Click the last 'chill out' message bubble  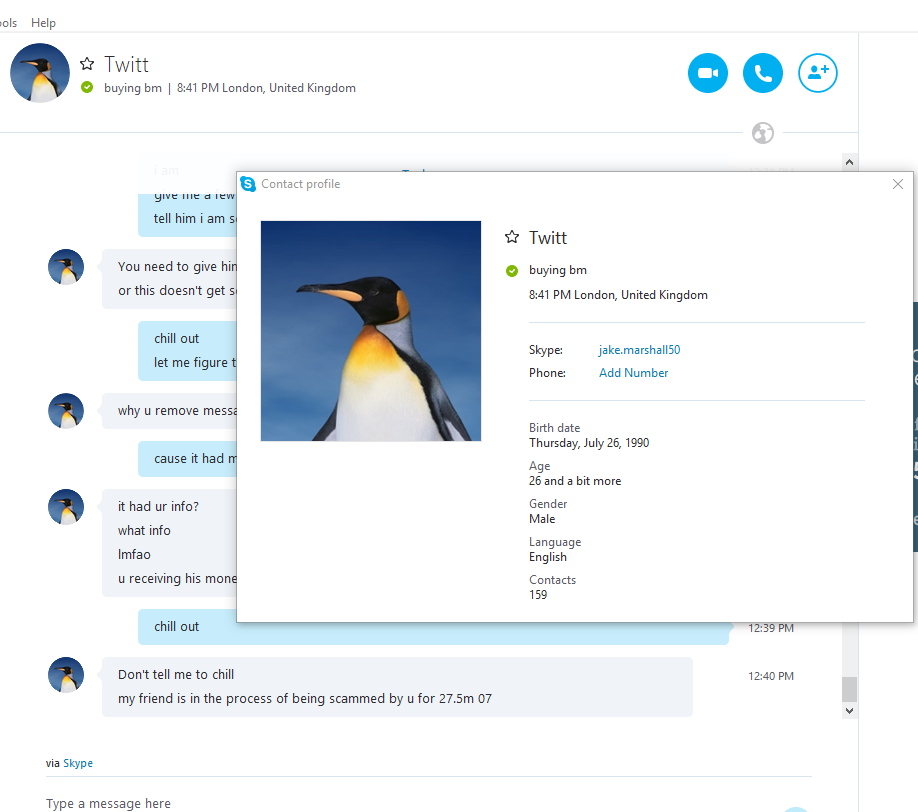(x=433, y=627)
